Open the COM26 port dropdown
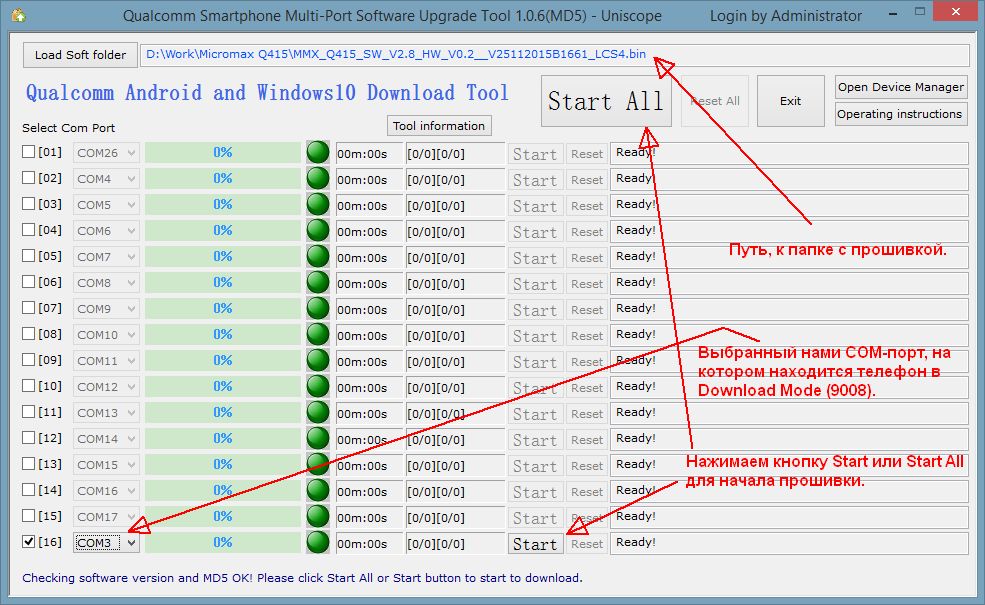This screenshot has width=985, height=605. click(x=106, y=153)
